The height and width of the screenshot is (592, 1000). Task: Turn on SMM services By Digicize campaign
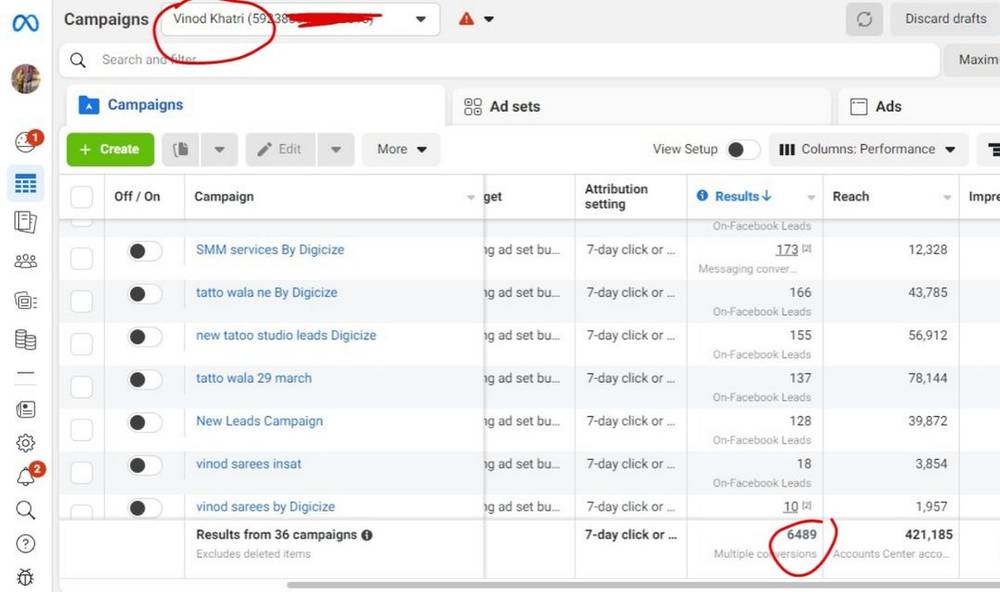pyautogui.click(x=145, y=251)
